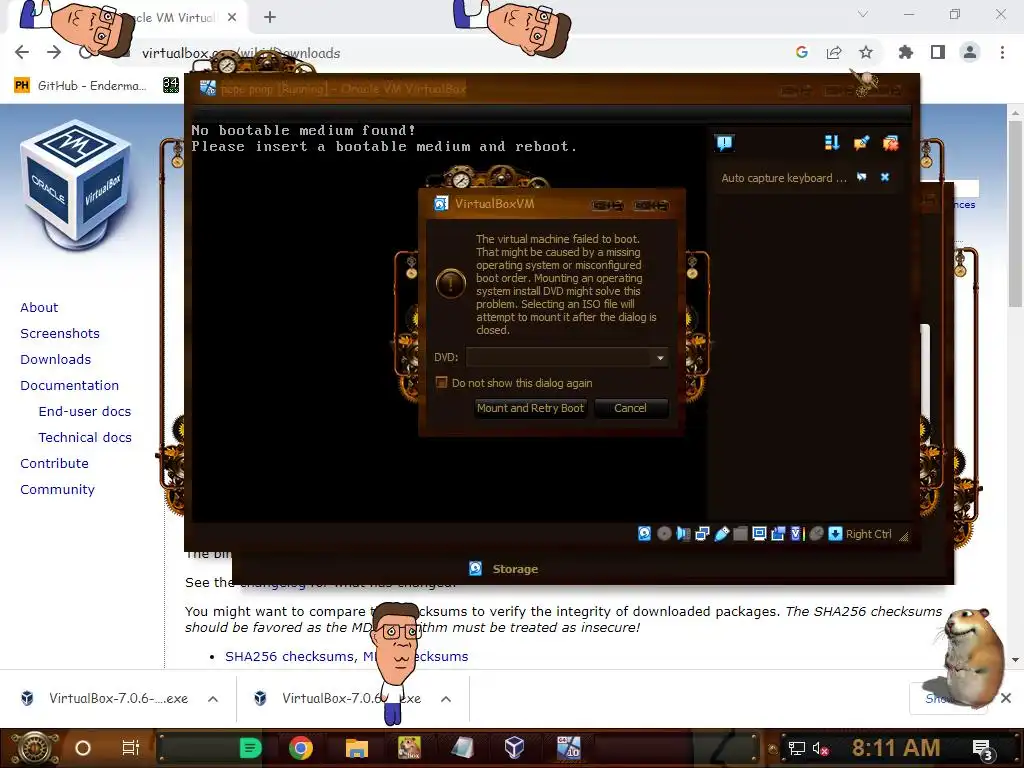This screenshot has width=1024, height=768.
Task: Delete all notifications with red X icon
Action: [x=891, y=143]
